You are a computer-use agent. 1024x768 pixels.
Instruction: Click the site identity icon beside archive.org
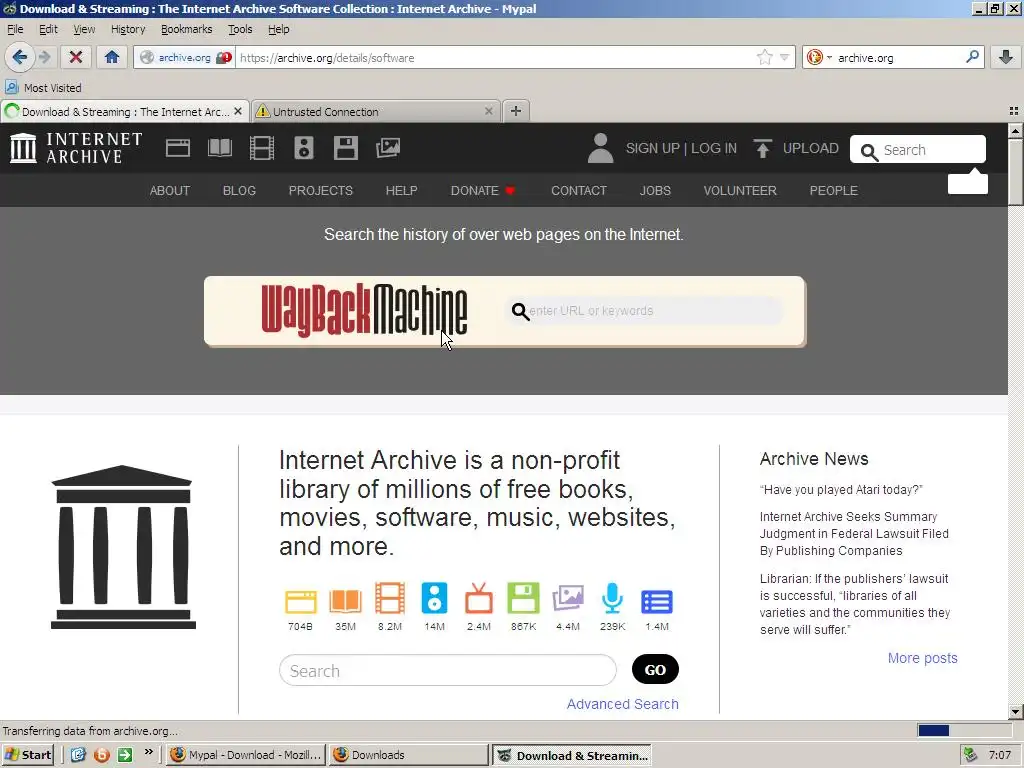(x=148, y=57)
